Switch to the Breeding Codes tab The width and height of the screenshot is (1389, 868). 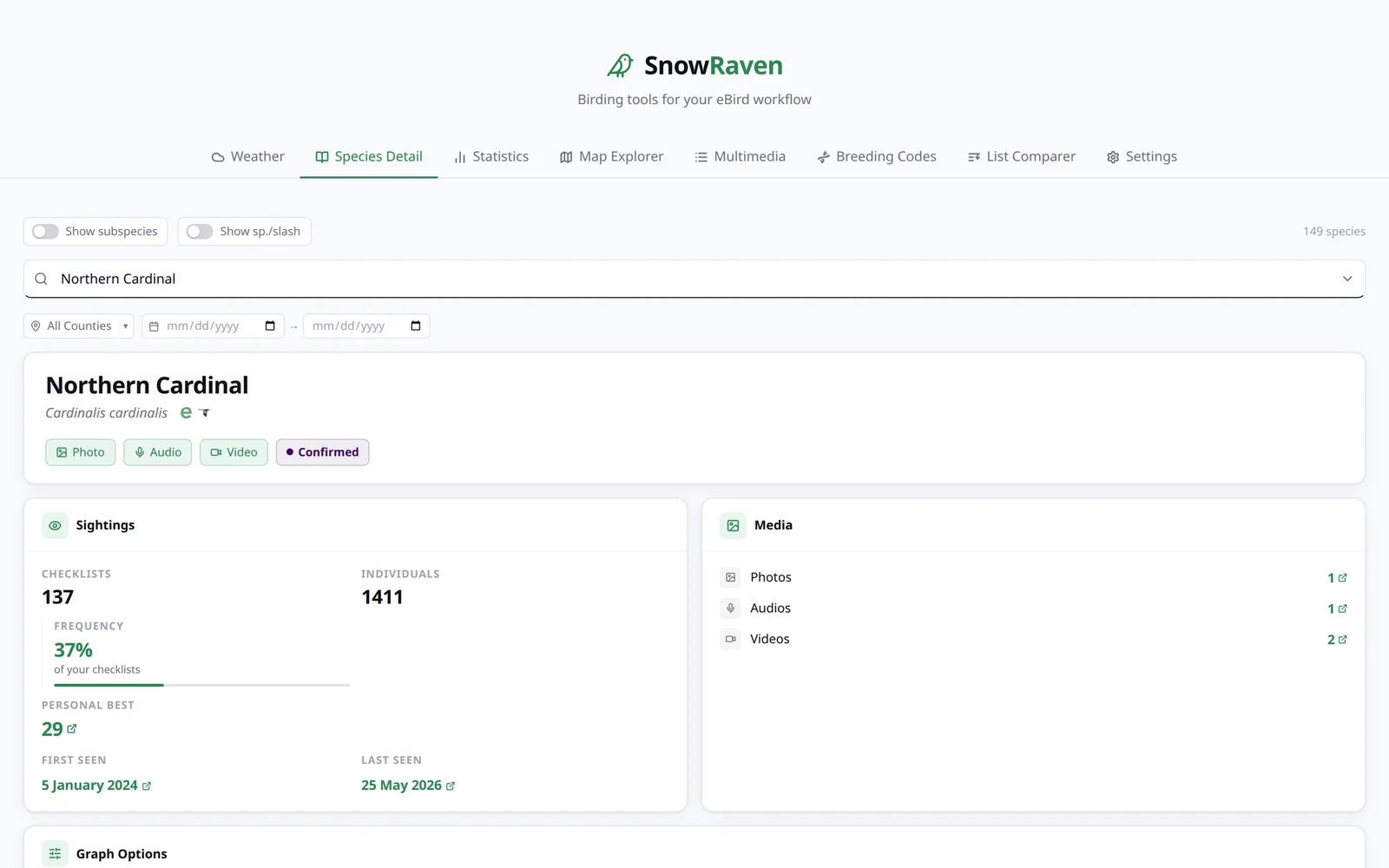pos(877,156)
